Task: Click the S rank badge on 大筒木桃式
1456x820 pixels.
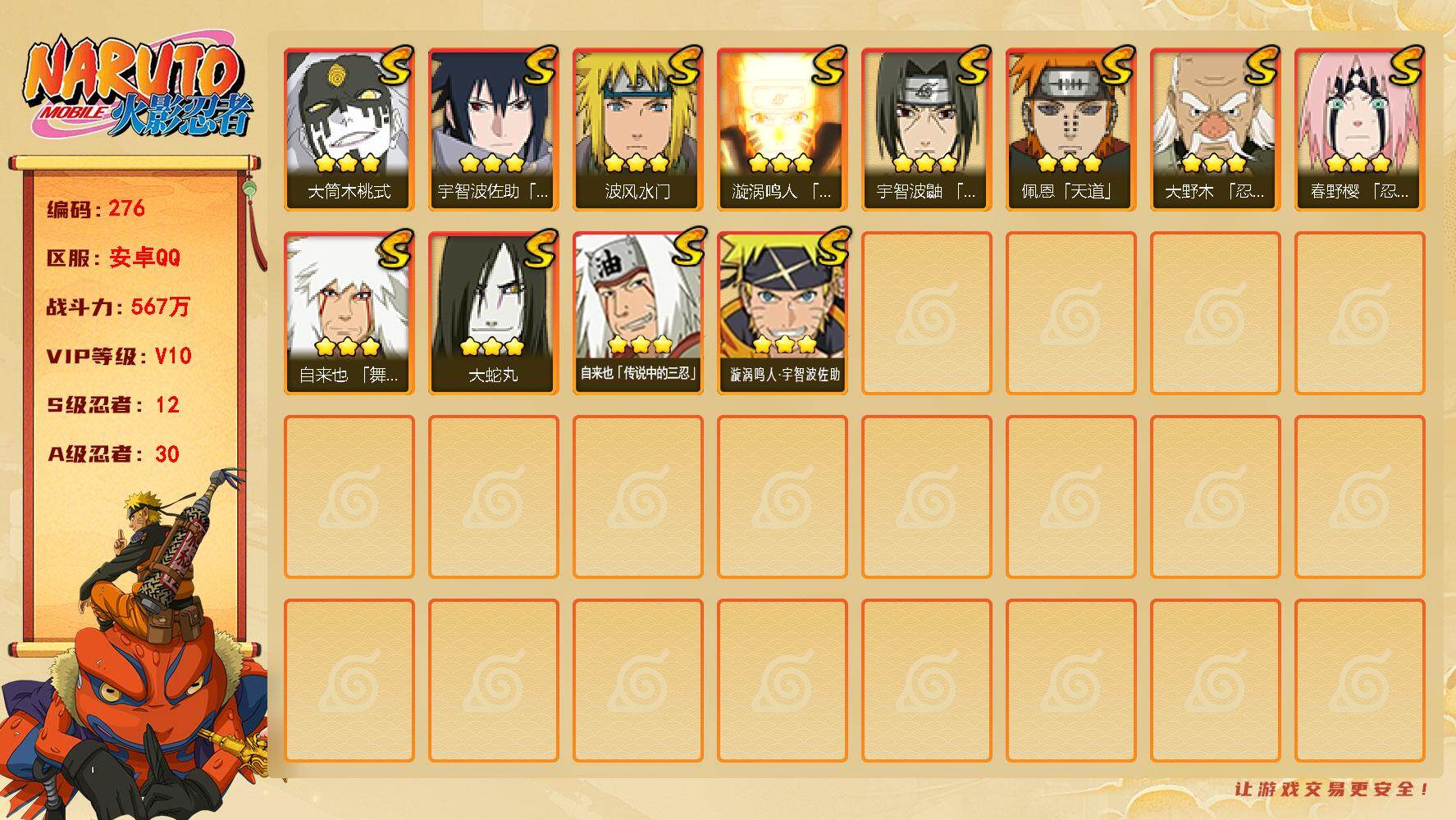Action: [395, 66]
